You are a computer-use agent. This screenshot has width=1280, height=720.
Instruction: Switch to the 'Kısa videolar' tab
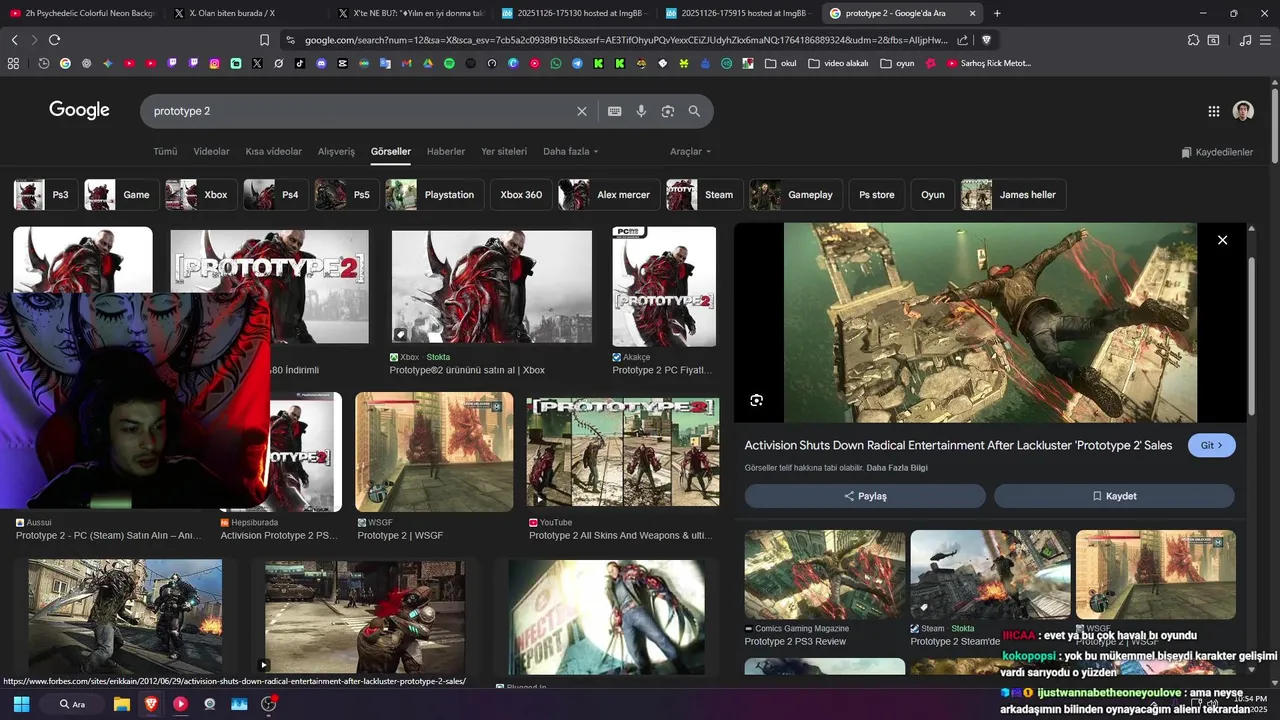(x=273, y=152)
